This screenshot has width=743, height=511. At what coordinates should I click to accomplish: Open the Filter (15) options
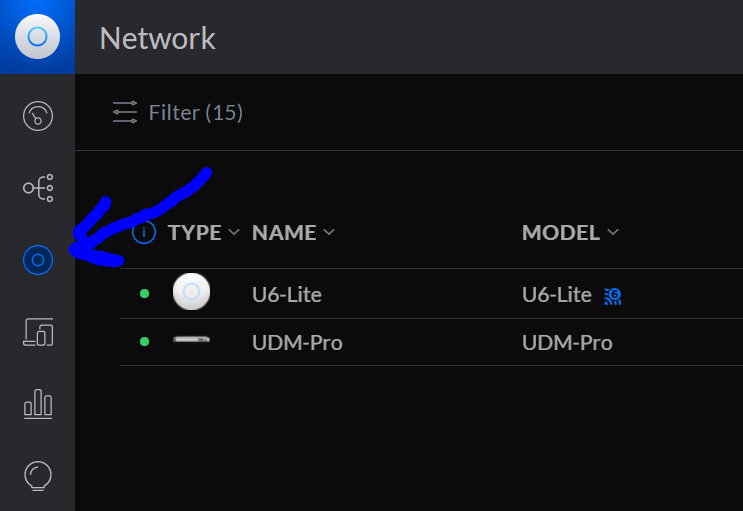tap(195, 113)
